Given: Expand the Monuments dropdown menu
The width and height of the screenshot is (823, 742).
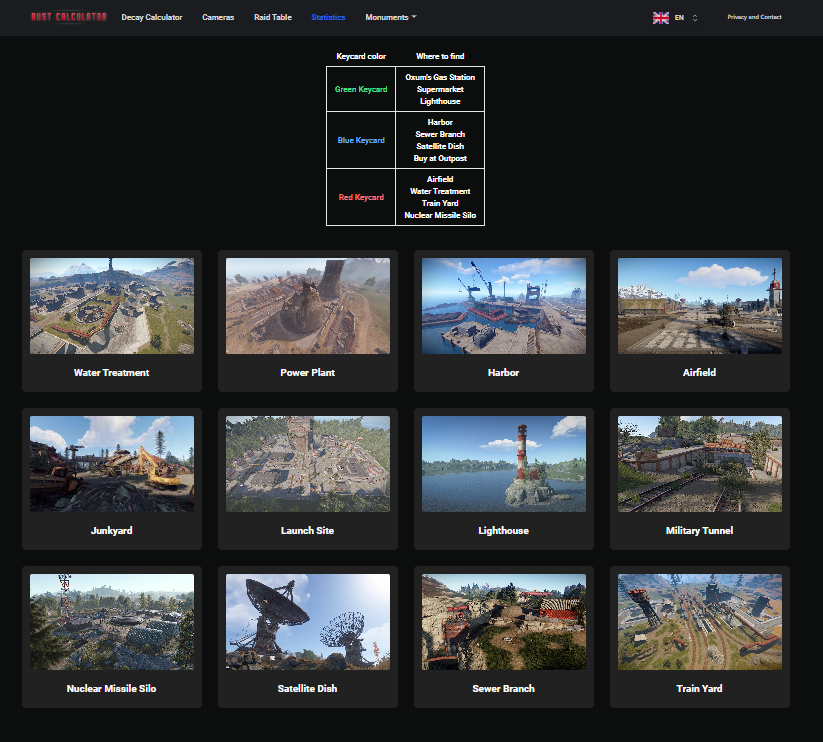Looking at the screenshot, I should pyautogui.click(x=391, y=17).
